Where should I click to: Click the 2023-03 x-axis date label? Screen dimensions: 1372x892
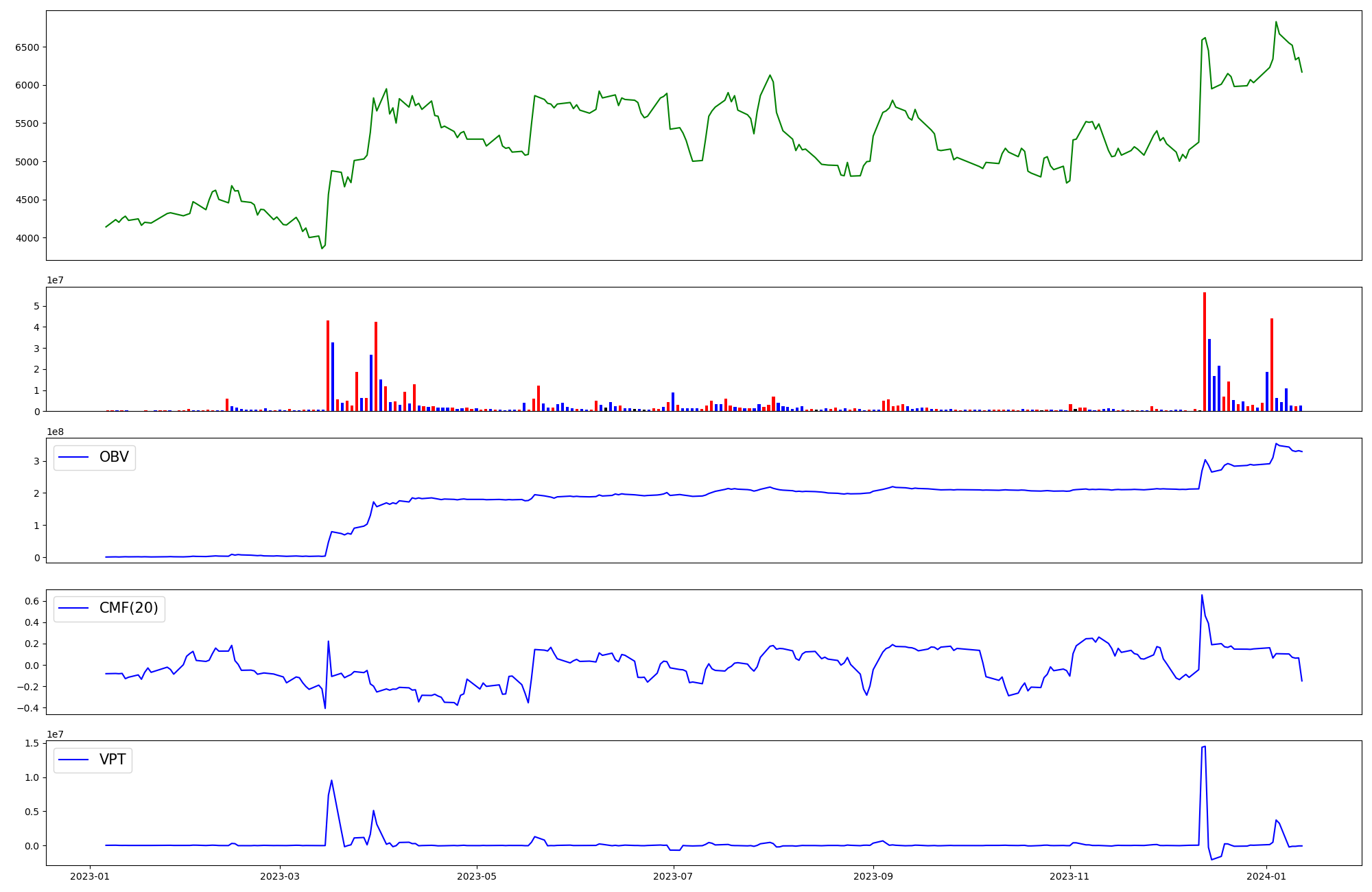280,876
